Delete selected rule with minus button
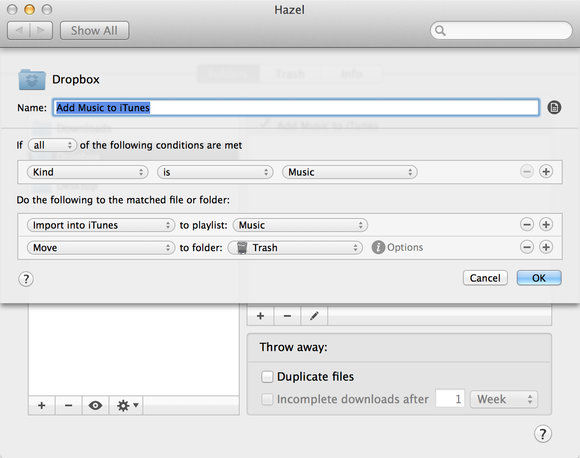 [x=287, y=316]
